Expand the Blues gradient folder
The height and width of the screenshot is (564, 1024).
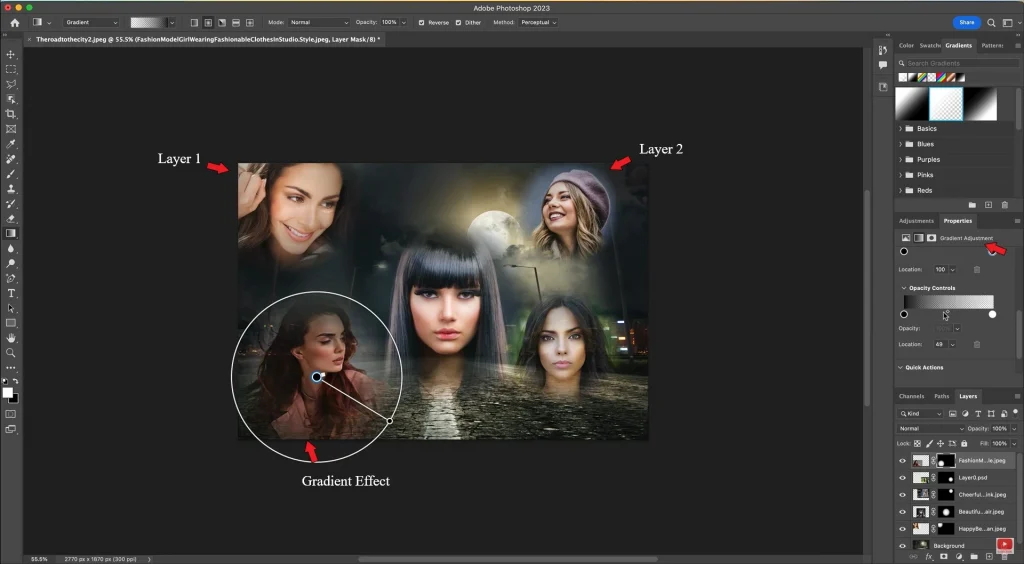[x=901, y=144]
